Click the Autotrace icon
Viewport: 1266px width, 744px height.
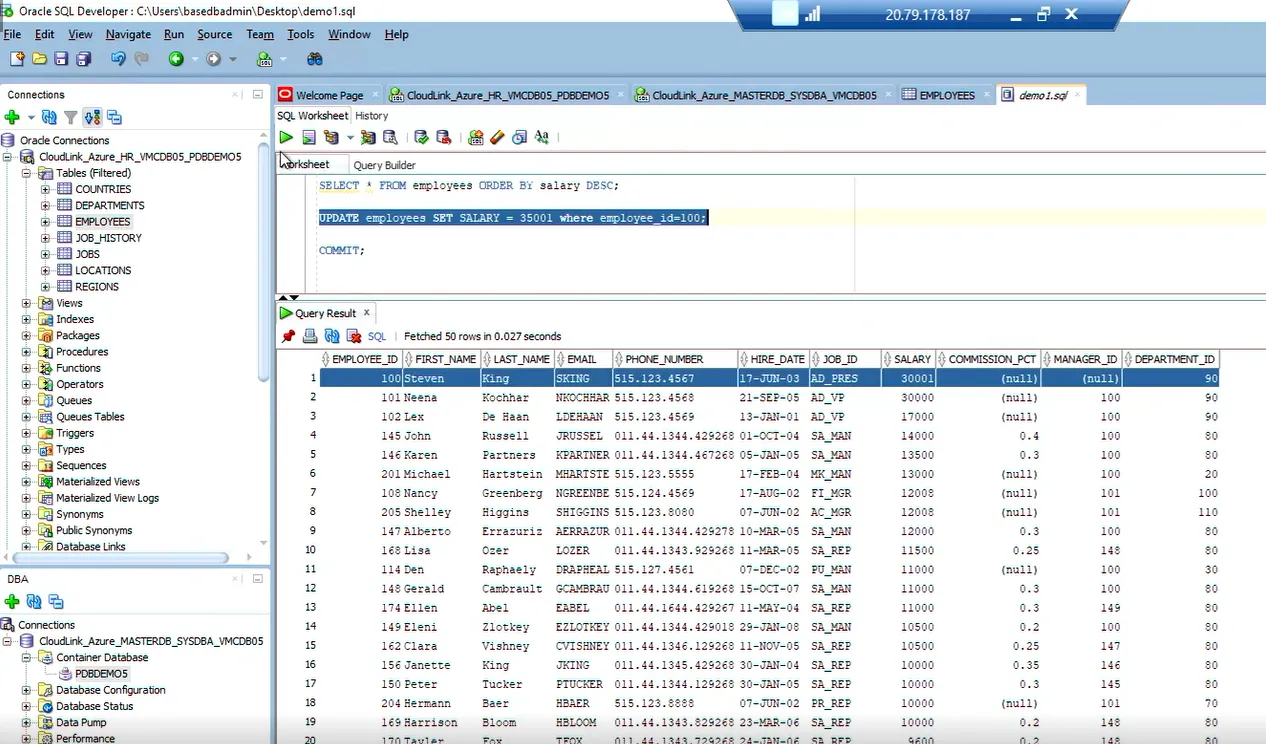(368, 137)
